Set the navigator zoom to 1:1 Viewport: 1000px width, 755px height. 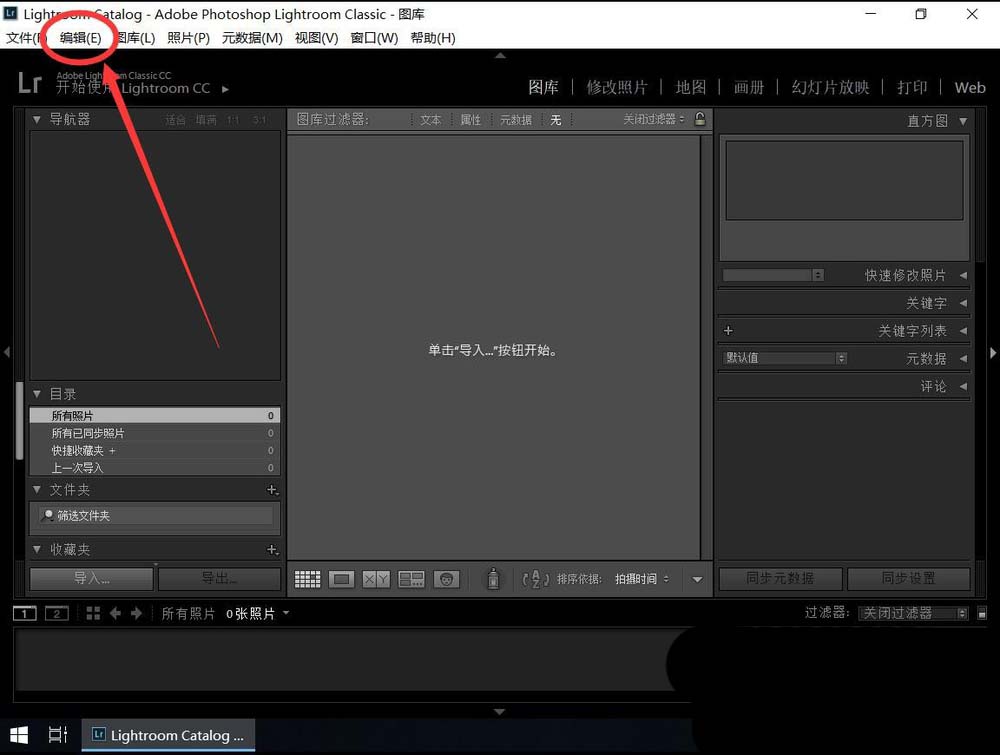coord(233,120)
